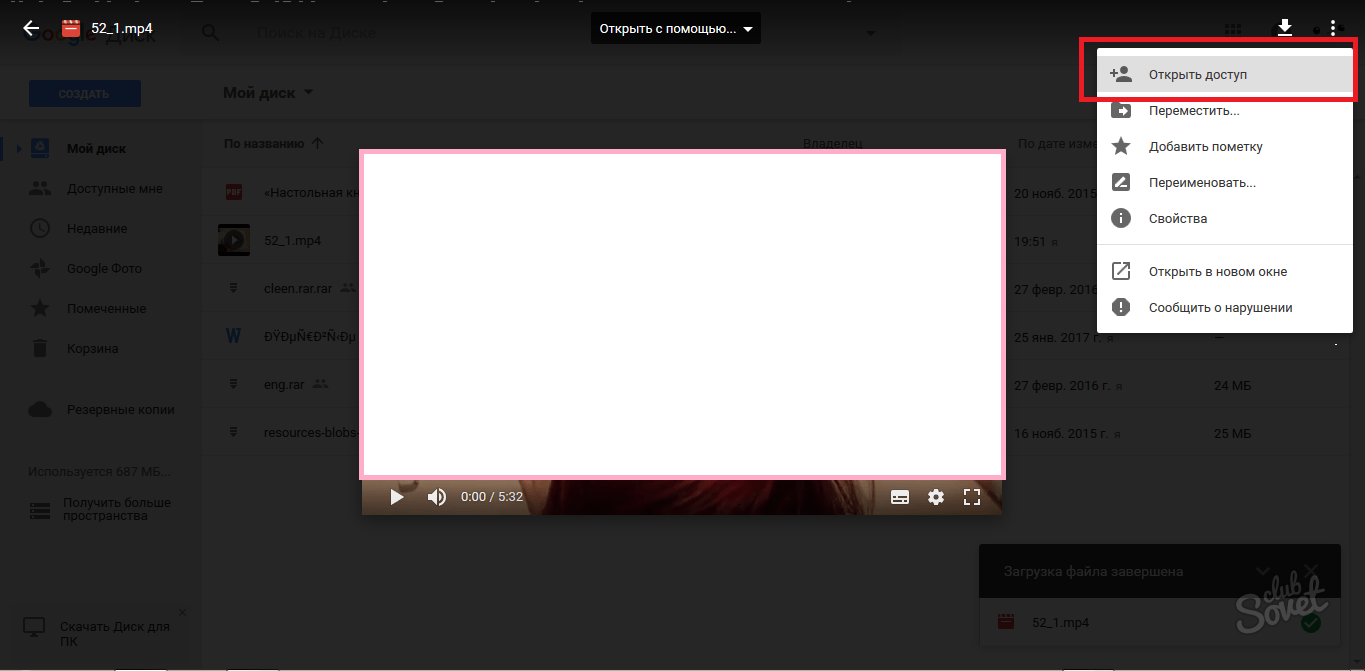This screenshot has height=671, width=1365.
Task: Click the back arrow next to 52_1.mp4
Action: tap(31, 28)
